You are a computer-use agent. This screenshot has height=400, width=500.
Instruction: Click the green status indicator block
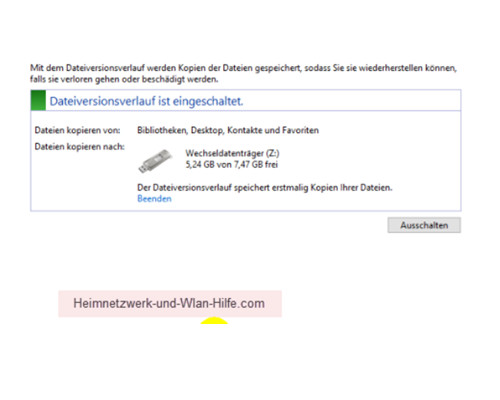[x=38, y=100]
